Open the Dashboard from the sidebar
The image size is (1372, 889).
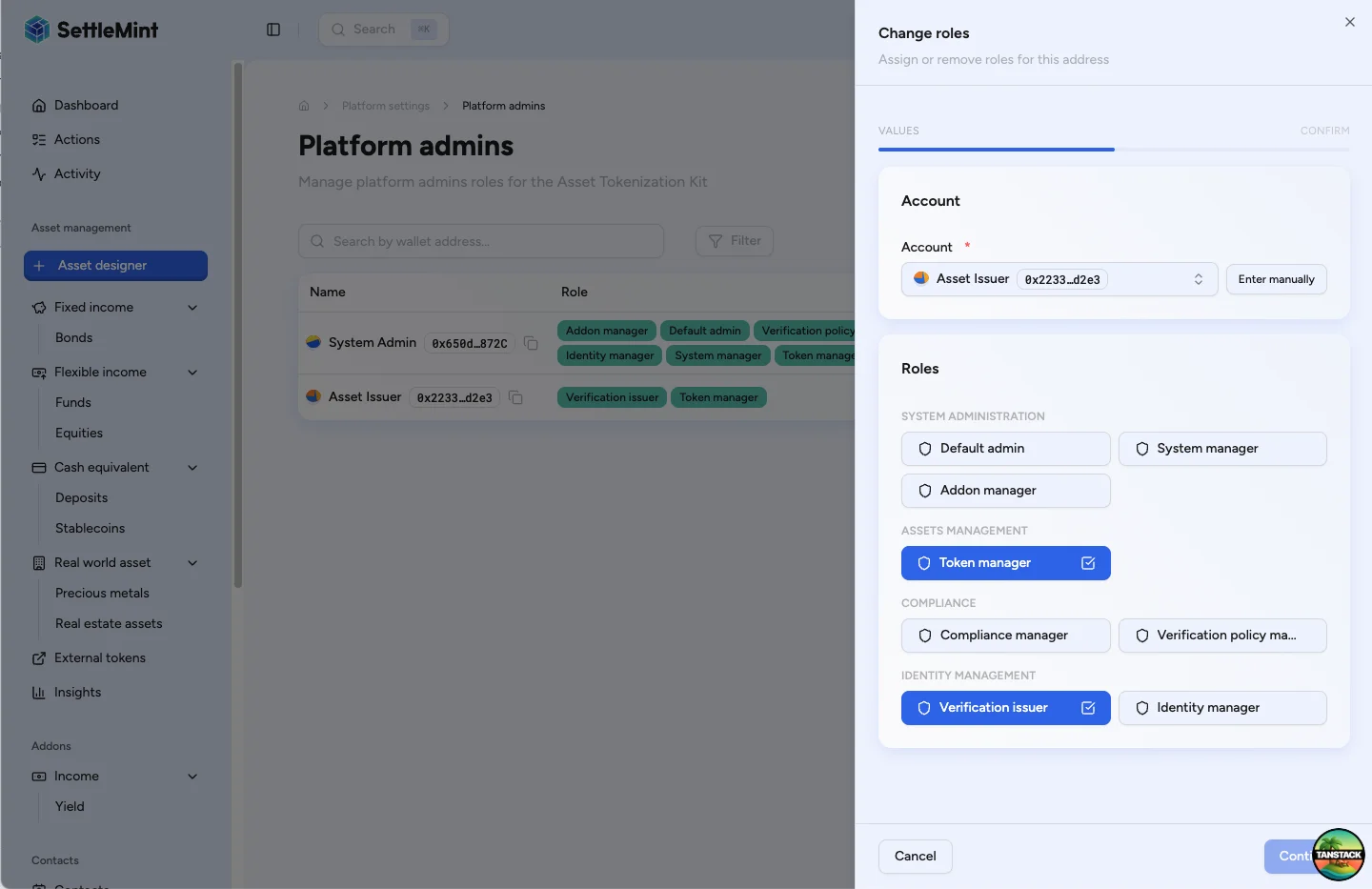(86, 106)
